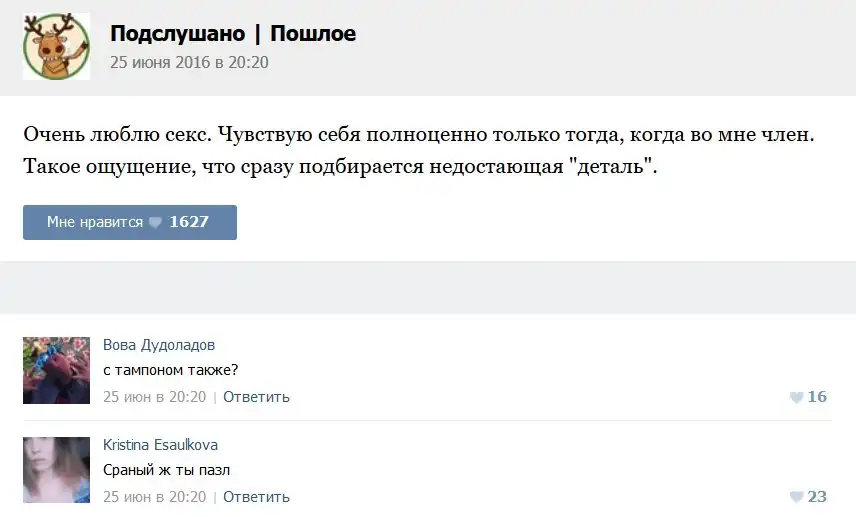Click the heart icon in Мне нравится button
The width and height of the screenshot is (856, 517).
[x=155, y=222]
